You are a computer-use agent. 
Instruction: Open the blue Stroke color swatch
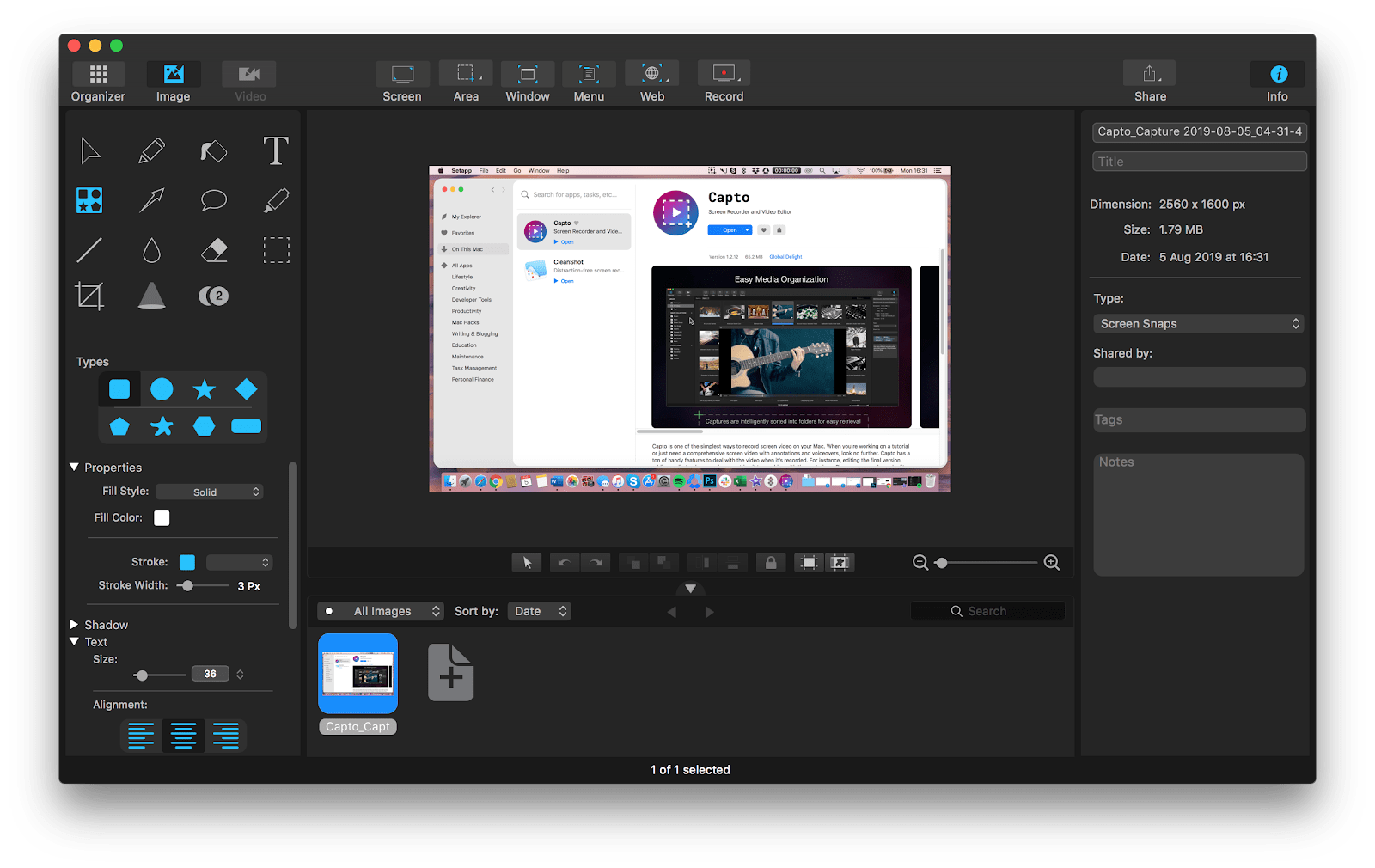click(187, 562)
